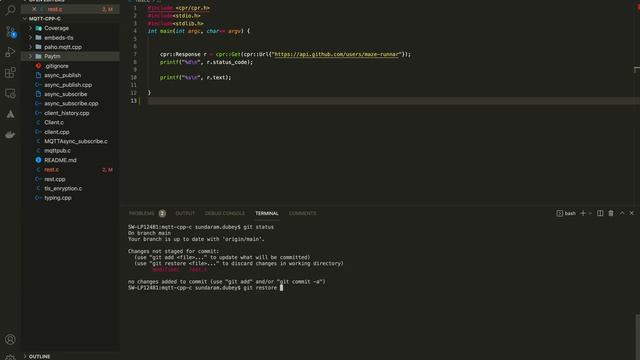Open the Run and Debug view
The image size is (640, 360).
coord(10,52)
